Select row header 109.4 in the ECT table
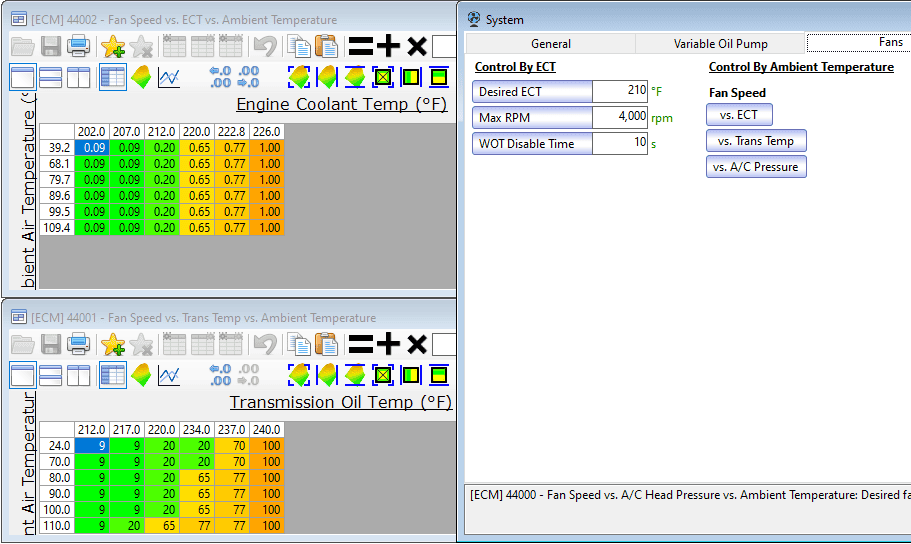Image resolution: width=911 pixels, height=544 pixels. pos(57,228)
